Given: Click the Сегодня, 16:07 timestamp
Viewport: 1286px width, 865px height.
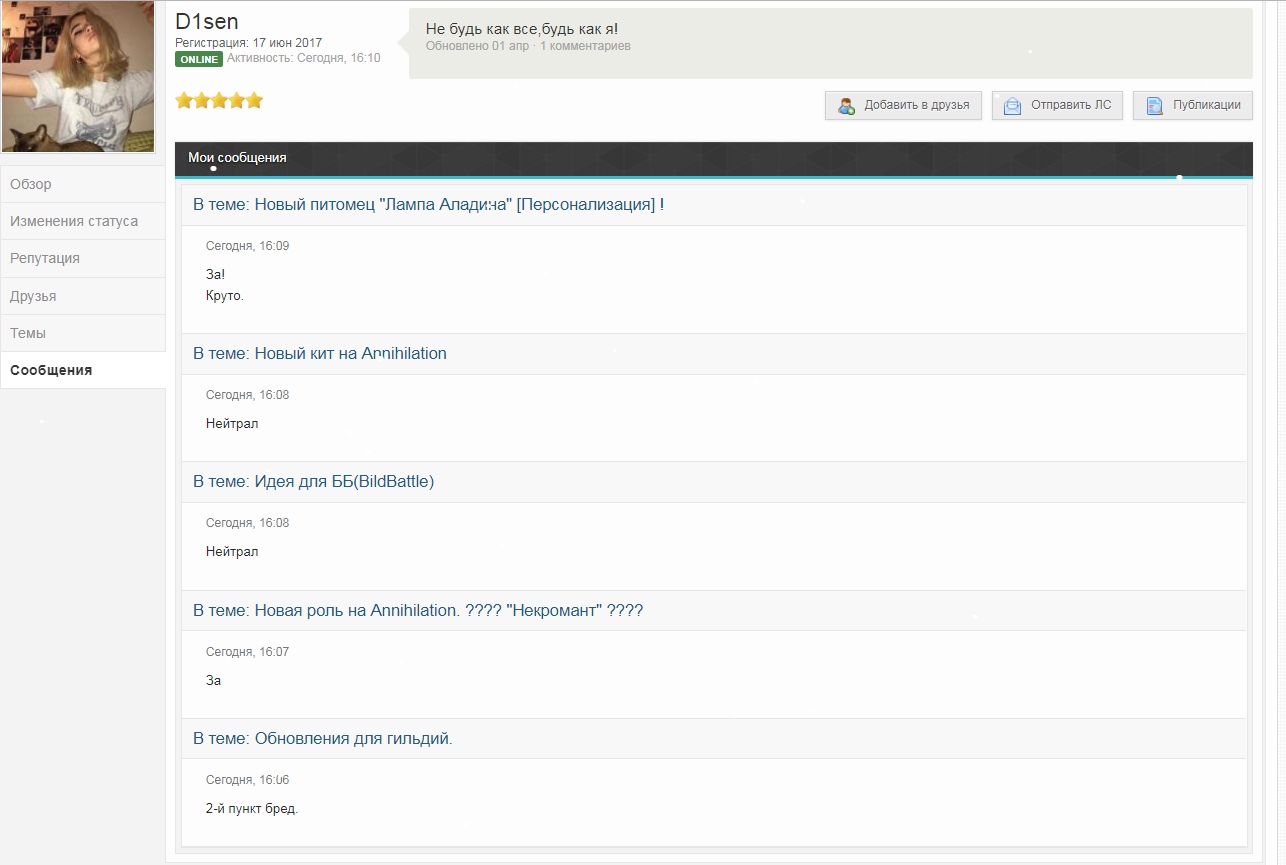Looking at the screenshot, I should point(247,652).
